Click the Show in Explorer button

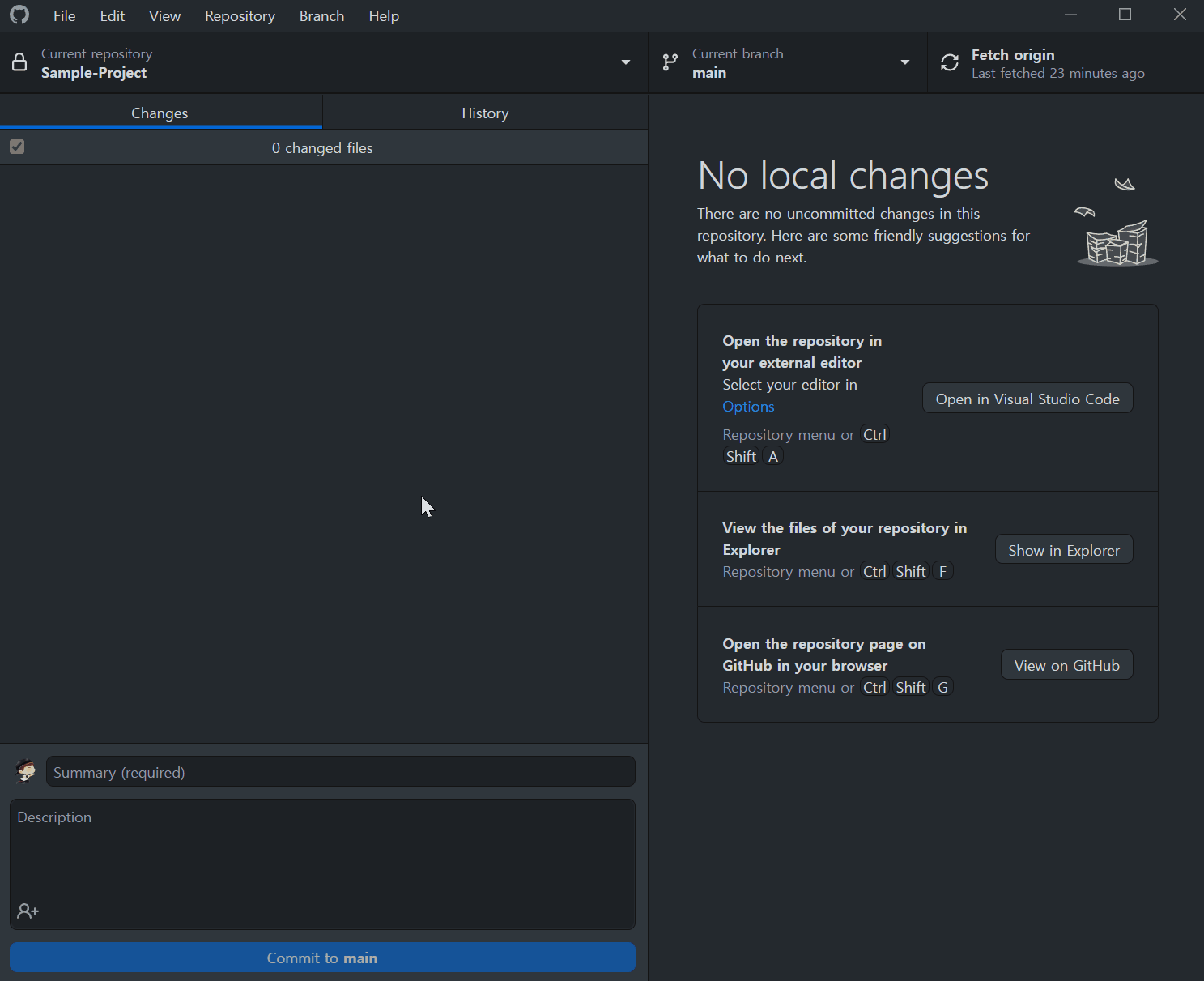pyautogui.click(x=1064, y=550)
